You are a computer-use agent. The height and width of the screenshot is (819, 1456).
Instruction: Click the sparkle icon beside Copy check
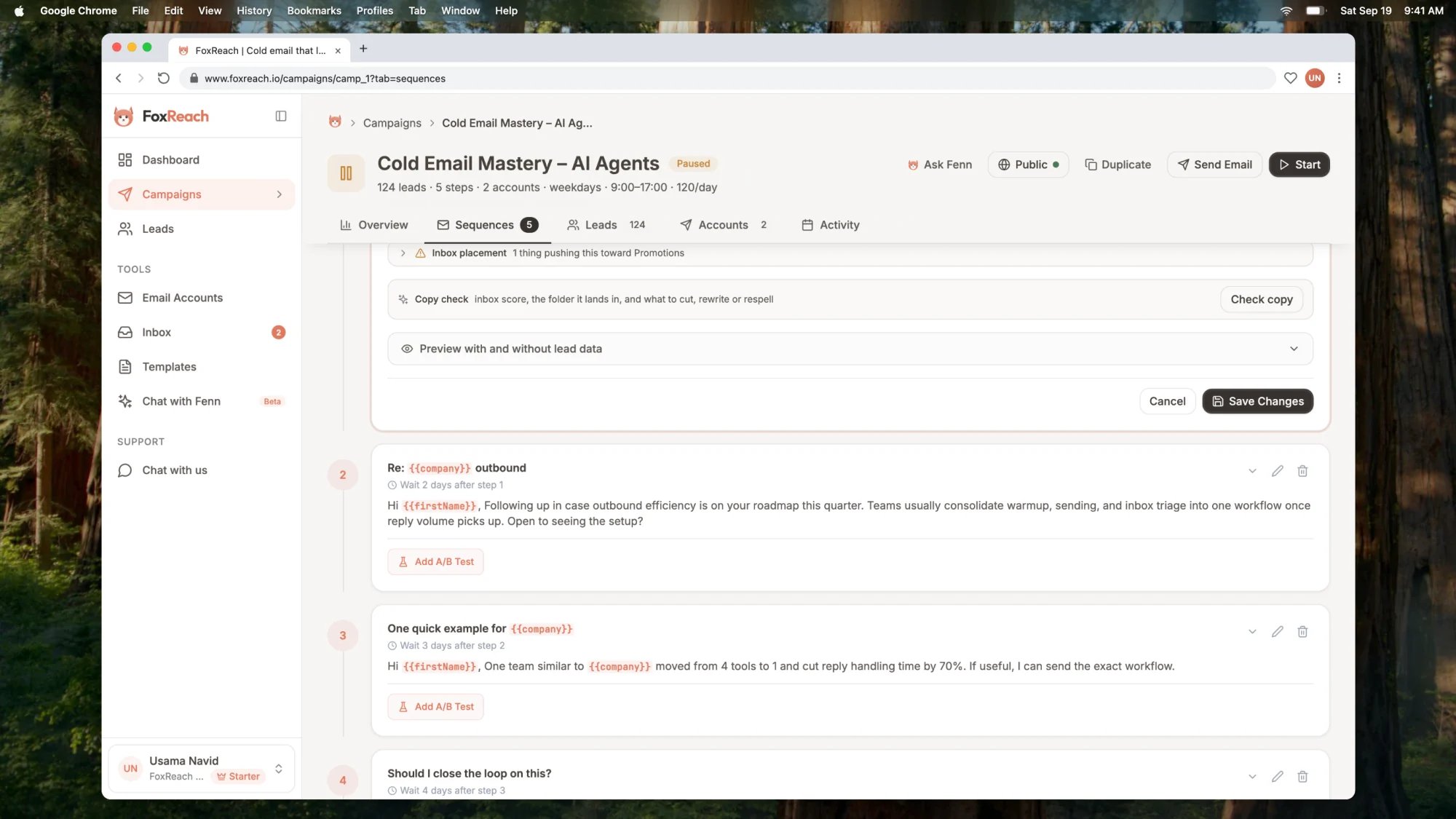(x=403, y=299)
